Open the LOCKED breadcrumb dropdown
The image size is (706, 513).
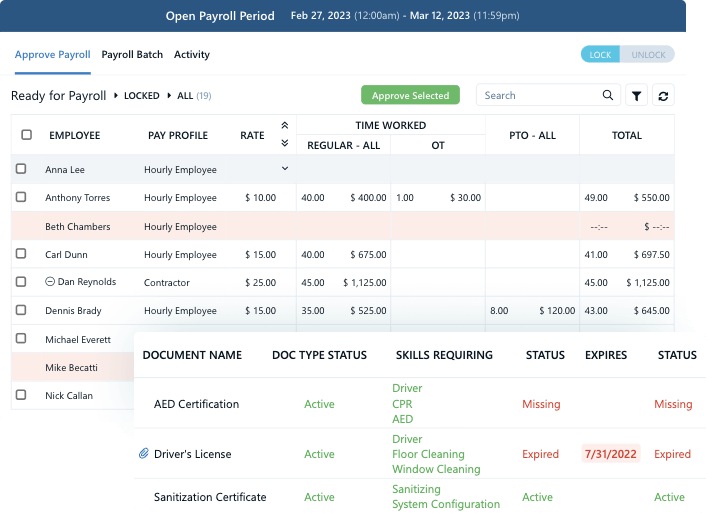click(x=141, y=96)
